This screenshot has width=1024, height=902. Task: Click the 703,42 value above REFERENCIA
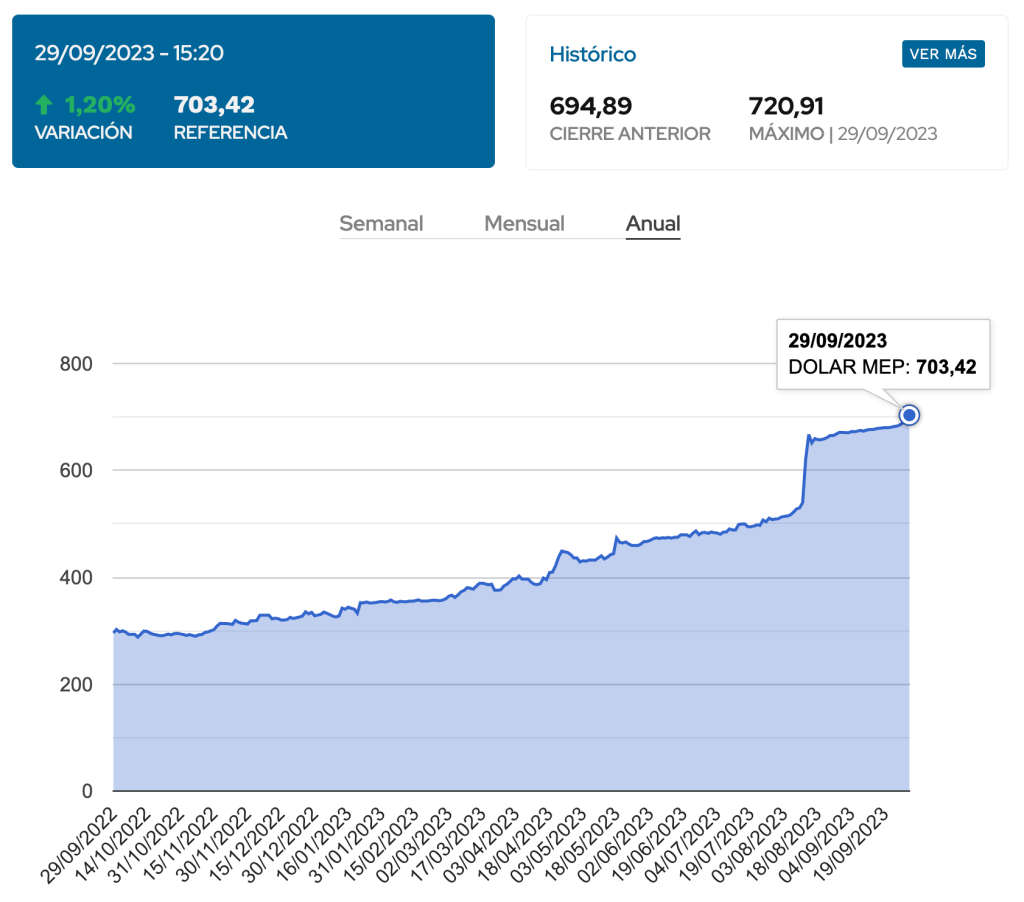pos(214,105)
